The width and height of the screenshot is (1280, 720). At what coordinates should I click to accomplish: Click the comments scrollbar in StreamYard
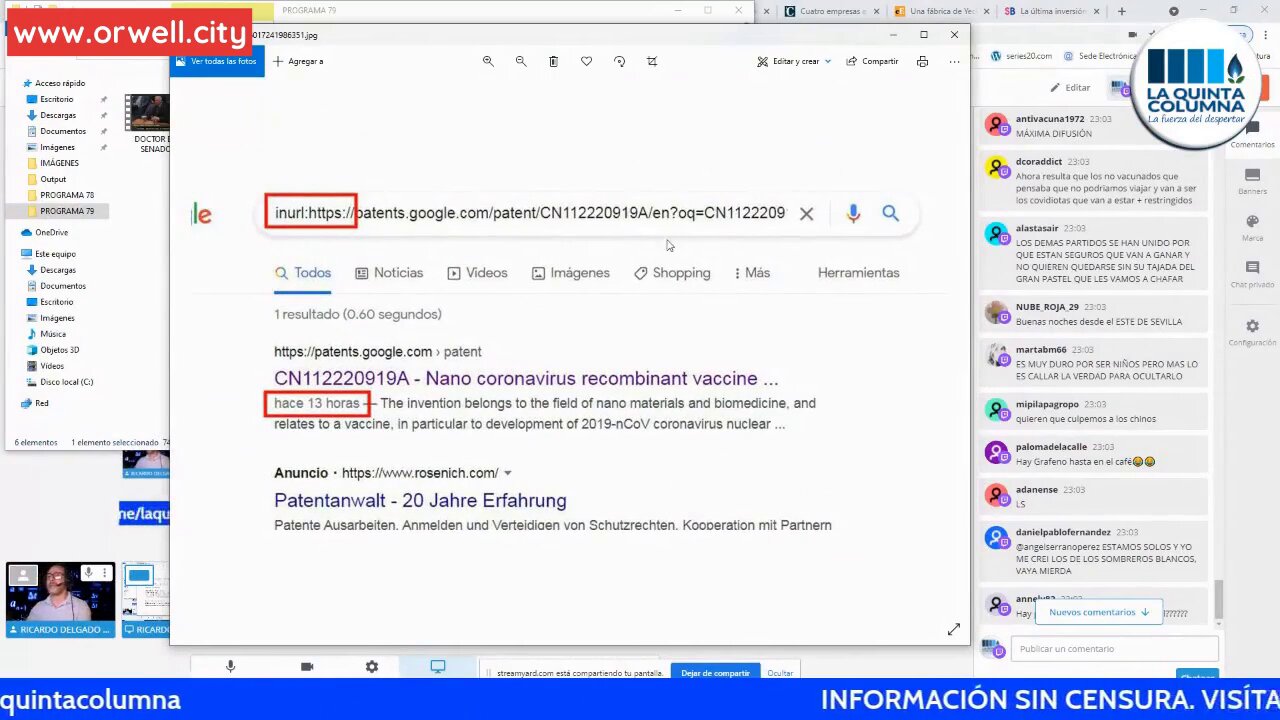(1217, 599)
